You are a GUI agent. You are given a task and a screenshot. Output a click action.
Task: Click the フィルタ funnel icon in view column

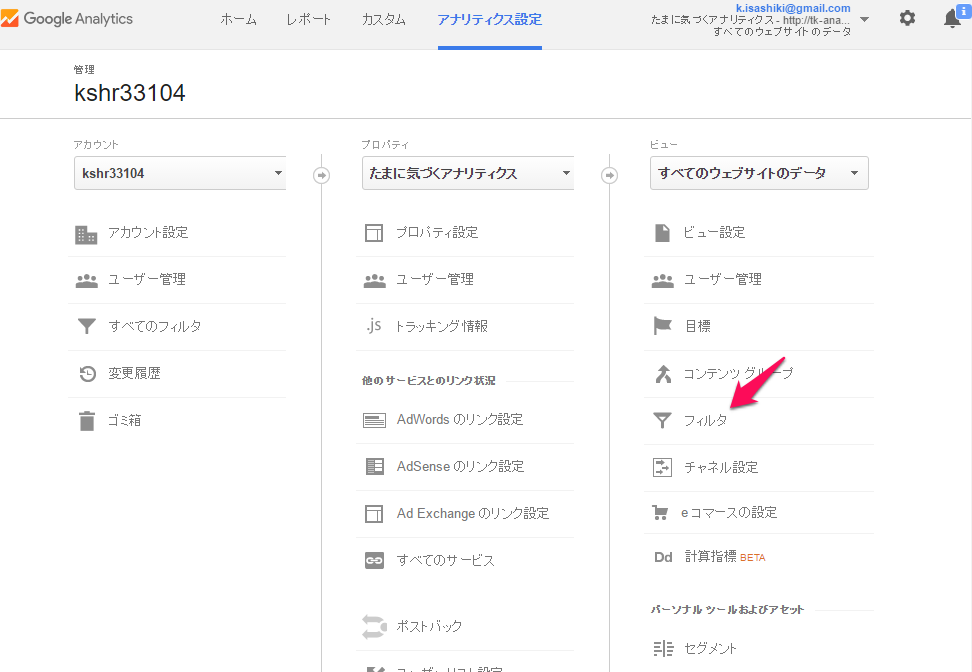662,420
